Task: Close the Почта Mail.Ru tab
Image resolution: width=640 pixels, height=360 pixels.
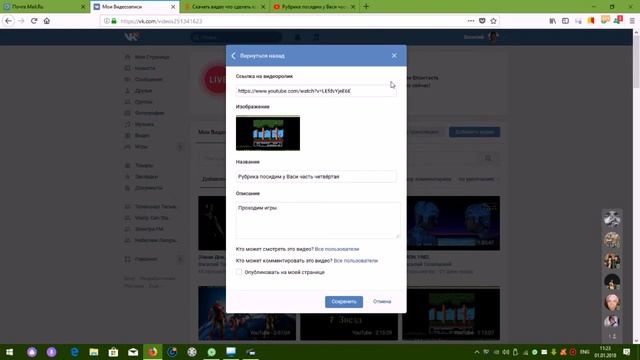Action: [x=83, y=7]
